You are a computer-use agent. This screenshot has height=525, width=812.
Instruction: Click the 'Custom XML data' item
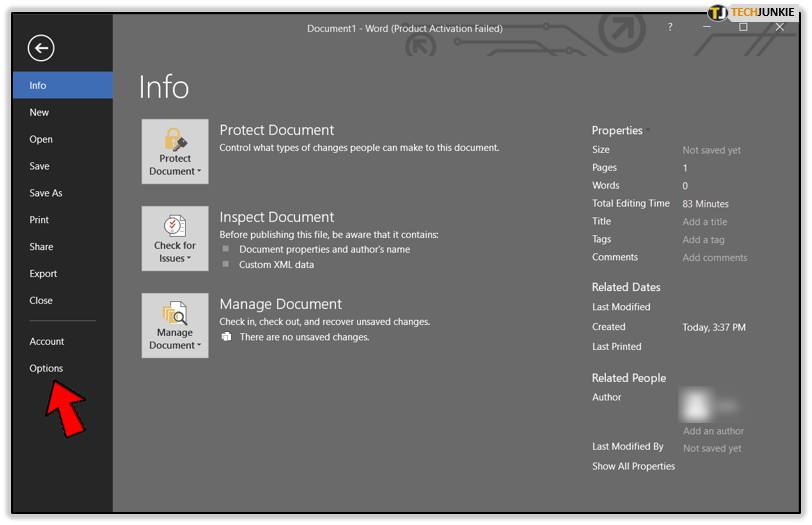point(277,265)
